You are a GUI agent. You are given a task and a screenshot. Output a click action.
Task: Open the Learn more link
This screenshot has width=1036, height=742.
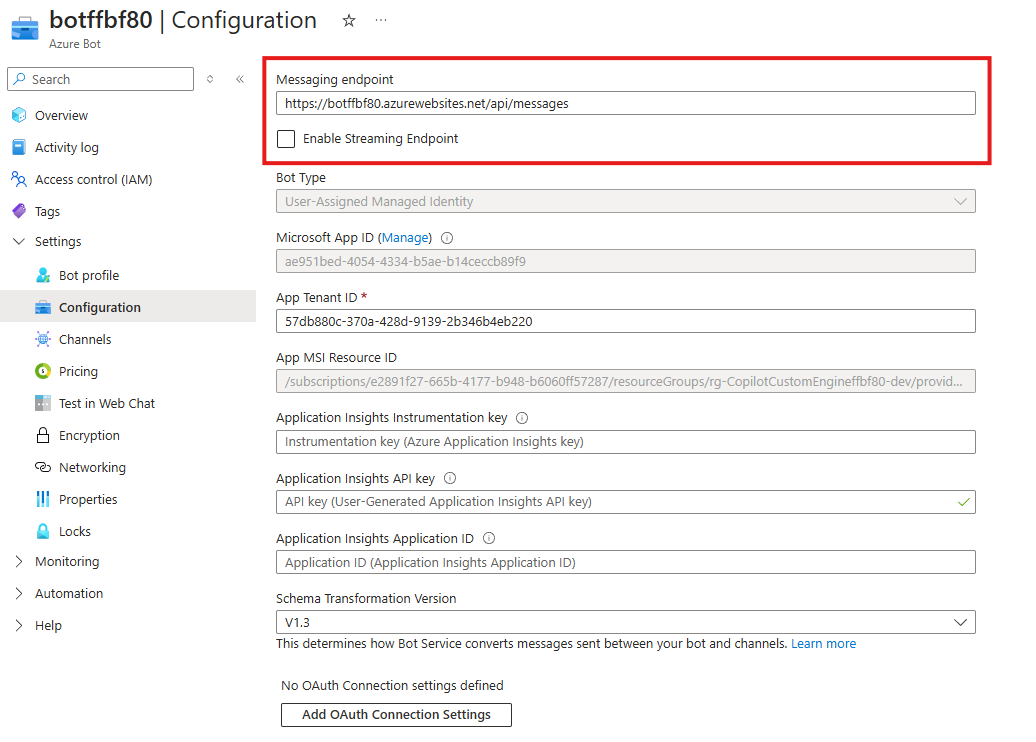[823, 644]
